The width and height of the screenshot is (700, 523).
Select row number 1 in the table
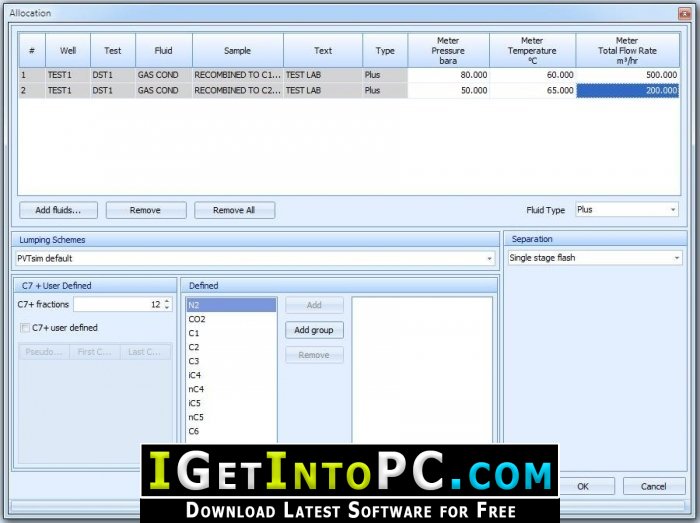pyautogui.click(x=32, y=75)
